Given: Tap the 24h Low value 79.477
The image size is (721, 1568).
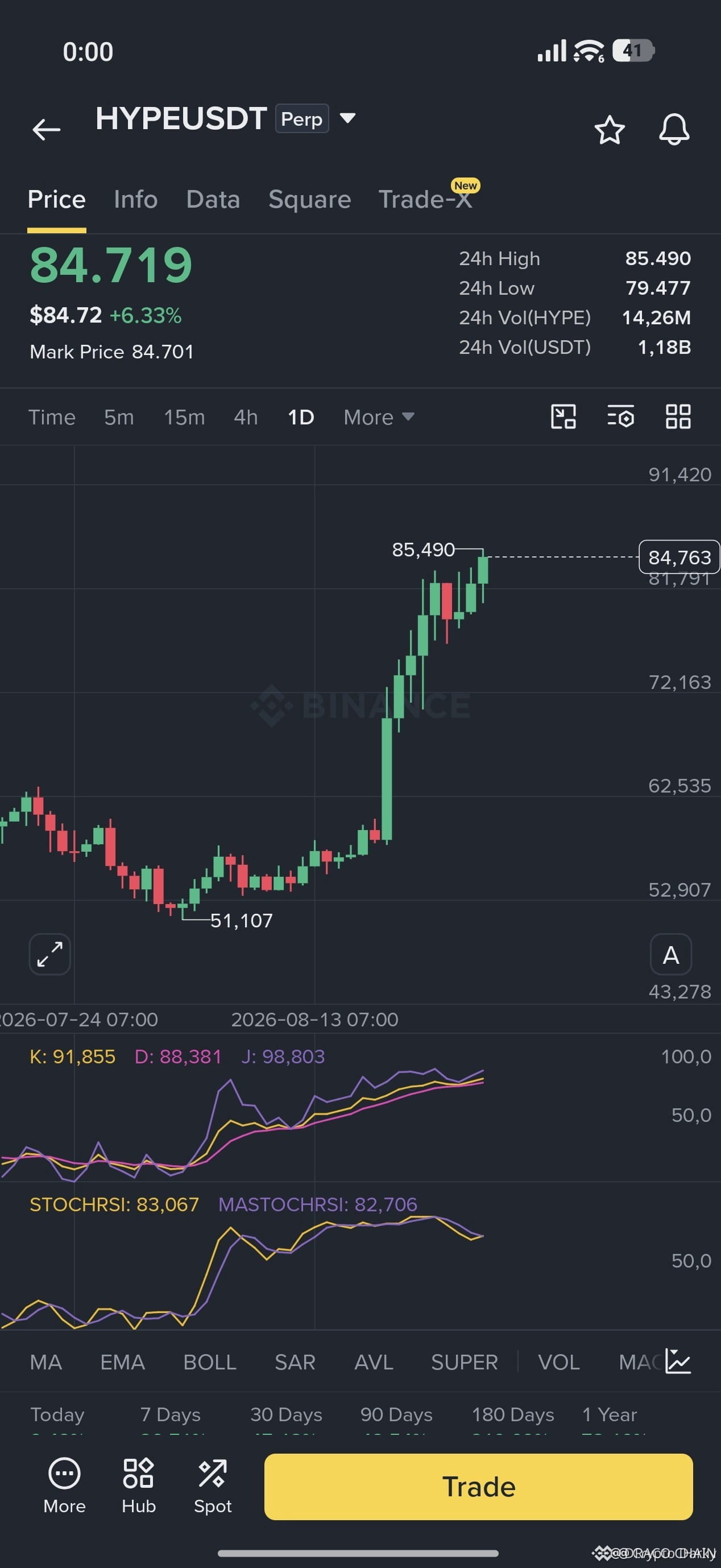Looking at the screenshot, I should click(658, 288).
